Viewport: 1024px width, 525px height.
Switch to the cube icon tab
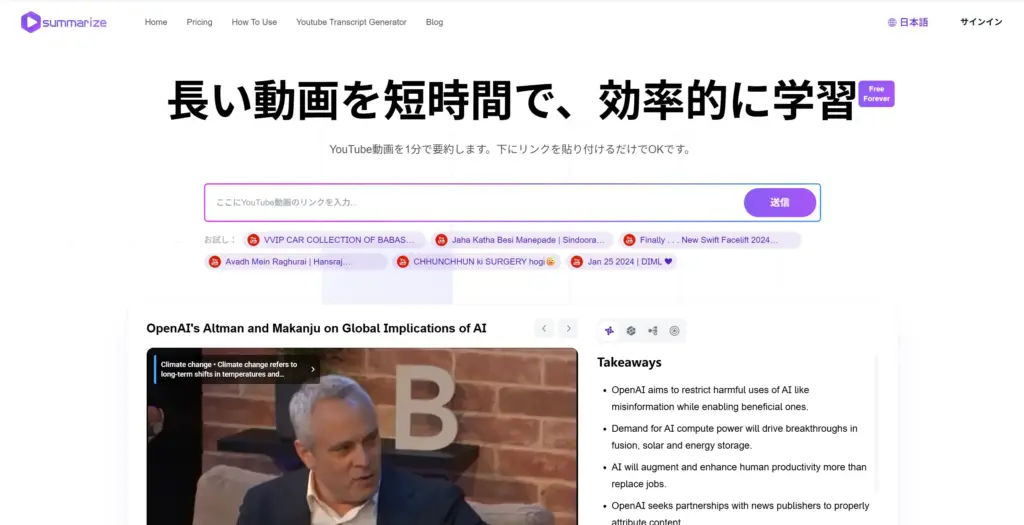(631, 331)
